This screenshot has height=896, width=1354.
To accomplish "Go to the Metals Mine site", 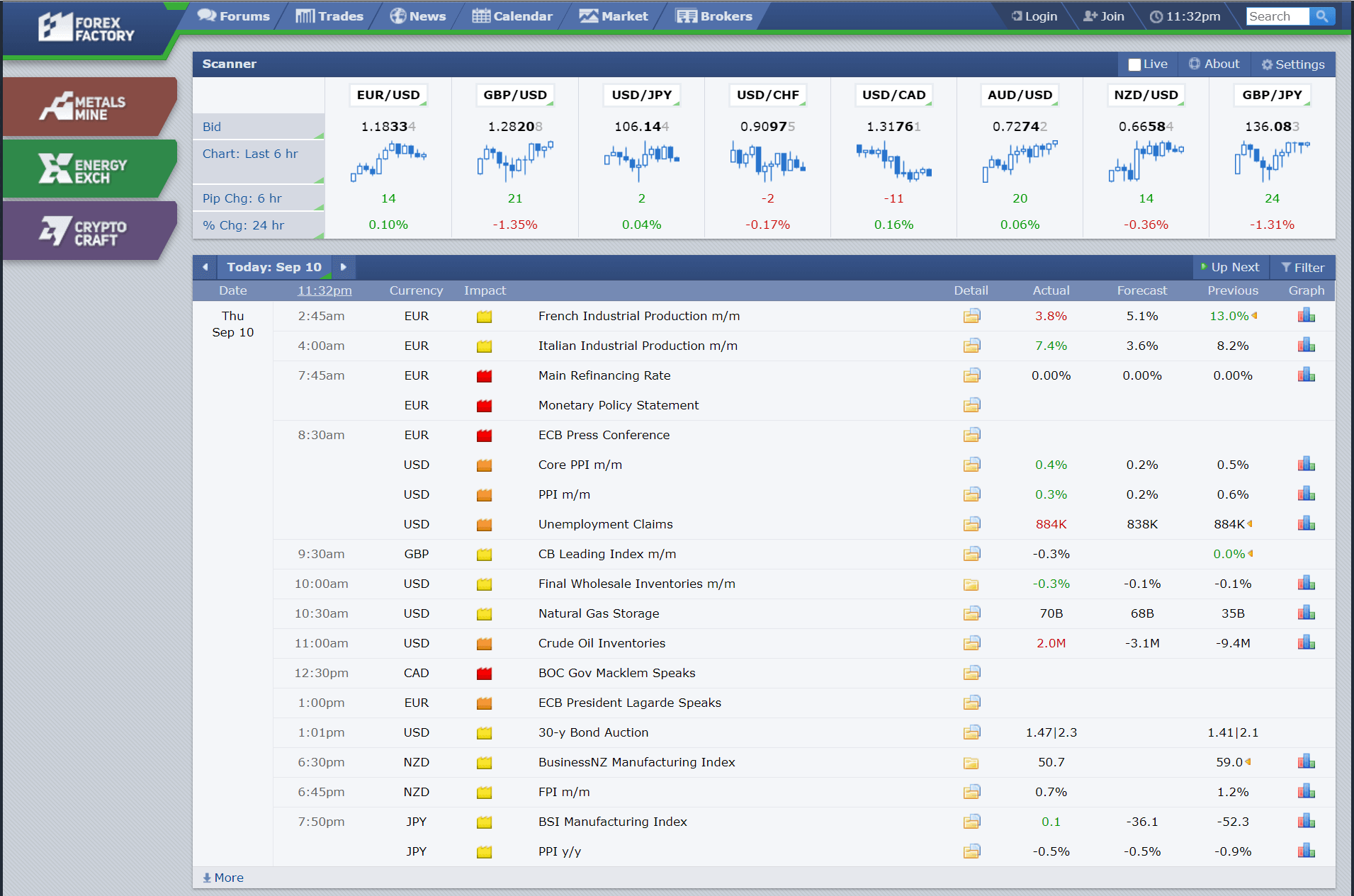I will point(90,107).
